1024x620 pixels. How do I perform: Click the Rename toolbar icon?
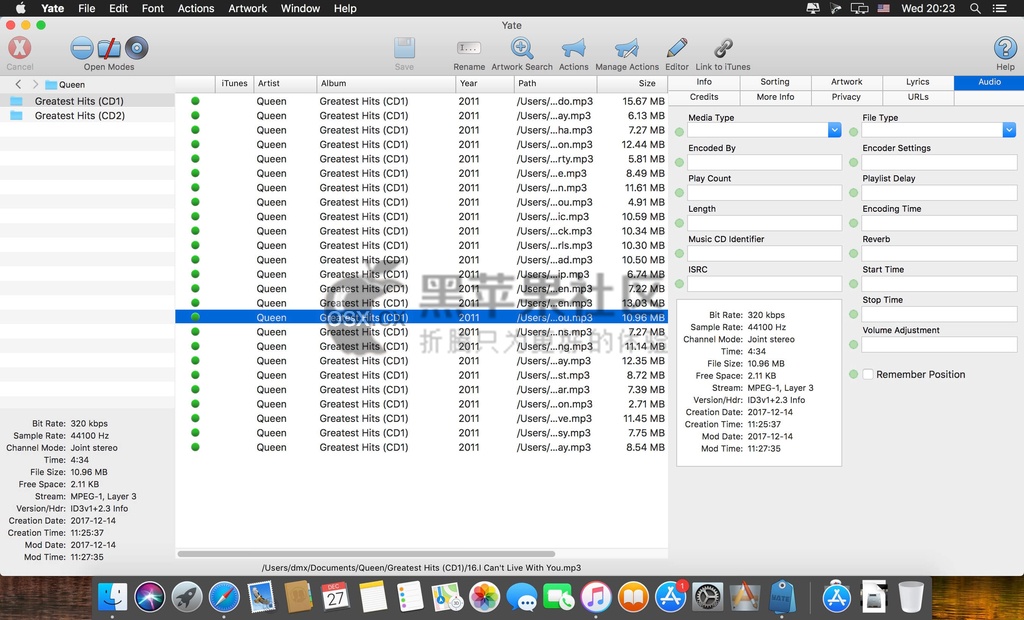pos(469,48)
